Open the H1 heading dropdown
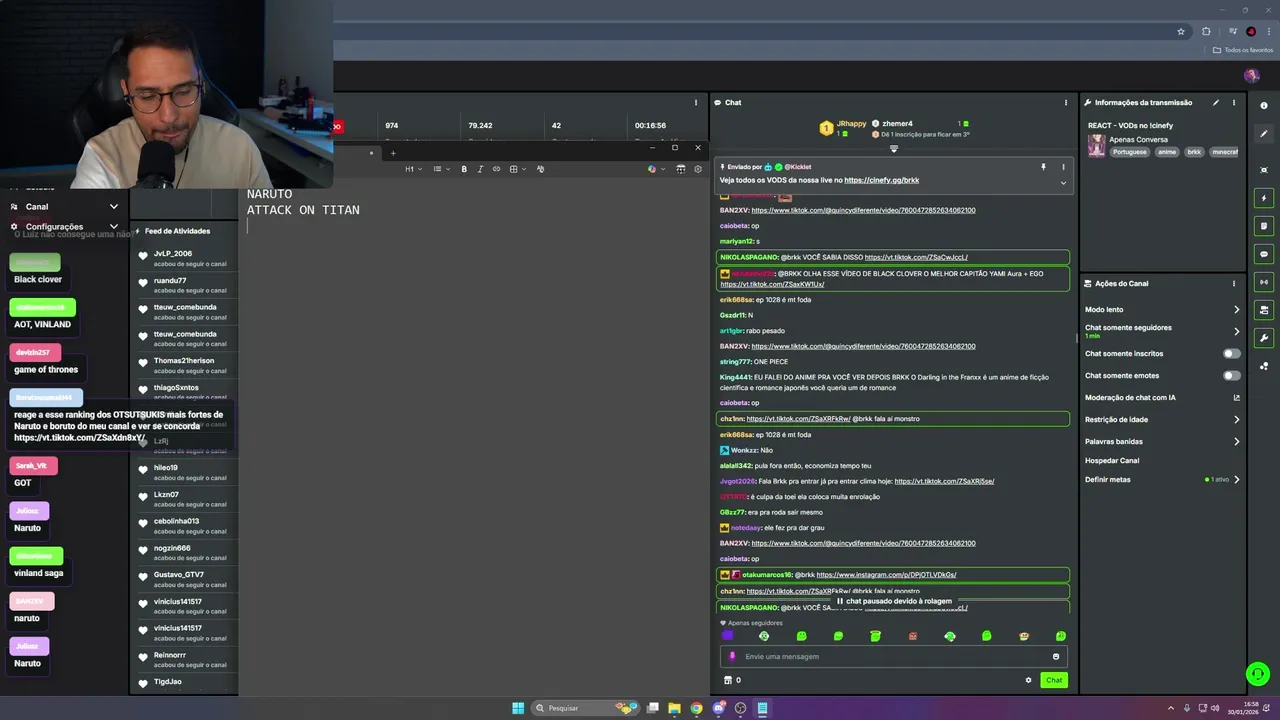This screenshot has width=1280, height=720. coord(413,169)
